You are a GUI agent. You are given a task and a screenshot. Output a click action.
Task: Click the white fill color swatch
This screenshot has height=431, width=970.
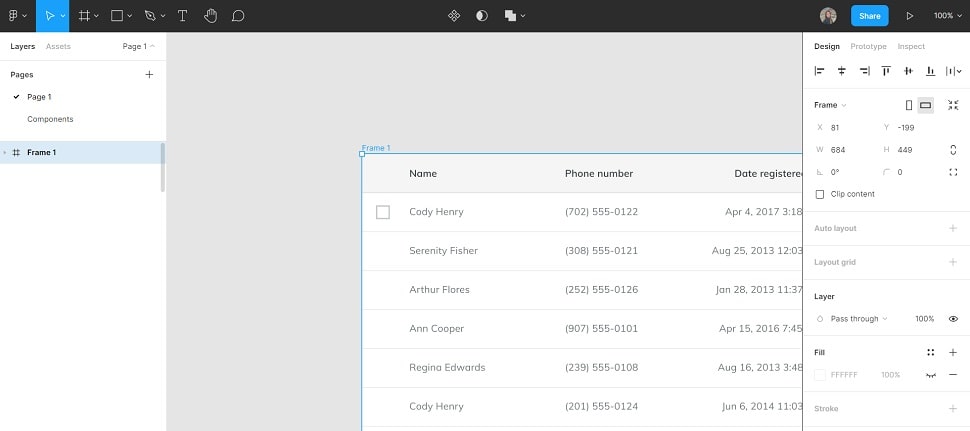pos(820,375)
